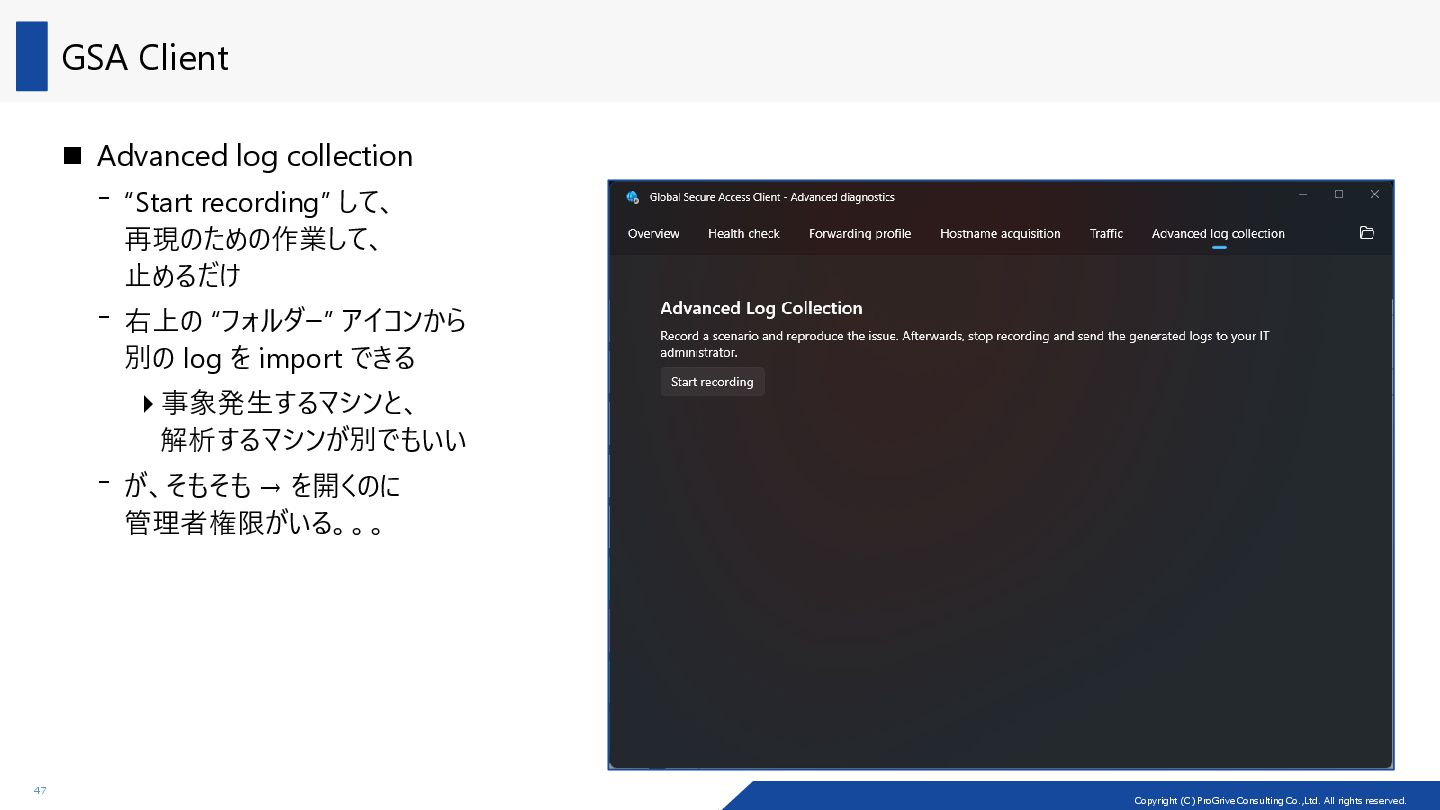Click the slide text starting "Start recording"
This screenshot has height=810, width=1440.
click(x=257, y=238)
